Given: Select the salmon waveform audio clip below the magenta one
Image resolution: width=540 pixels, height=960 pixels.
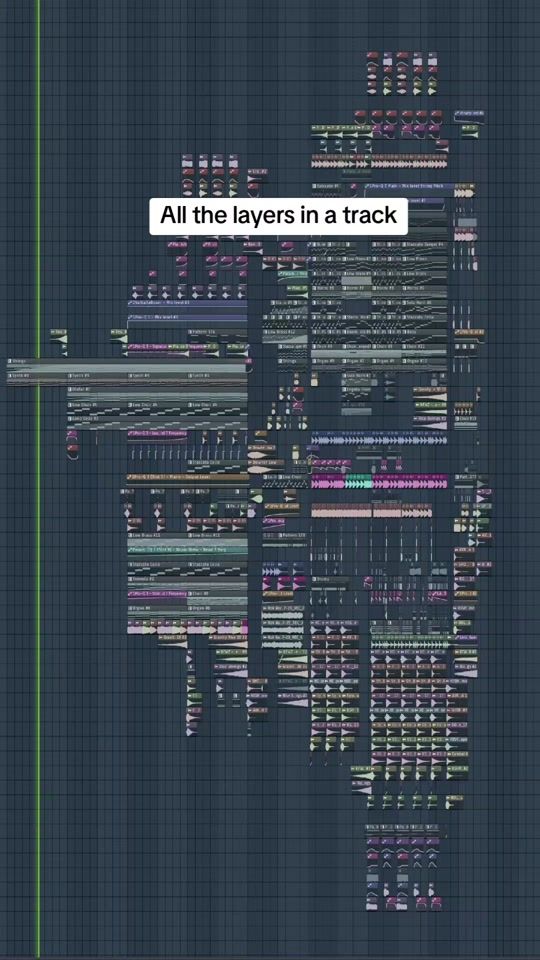Looking at the screenshot, I should point(372,510).
